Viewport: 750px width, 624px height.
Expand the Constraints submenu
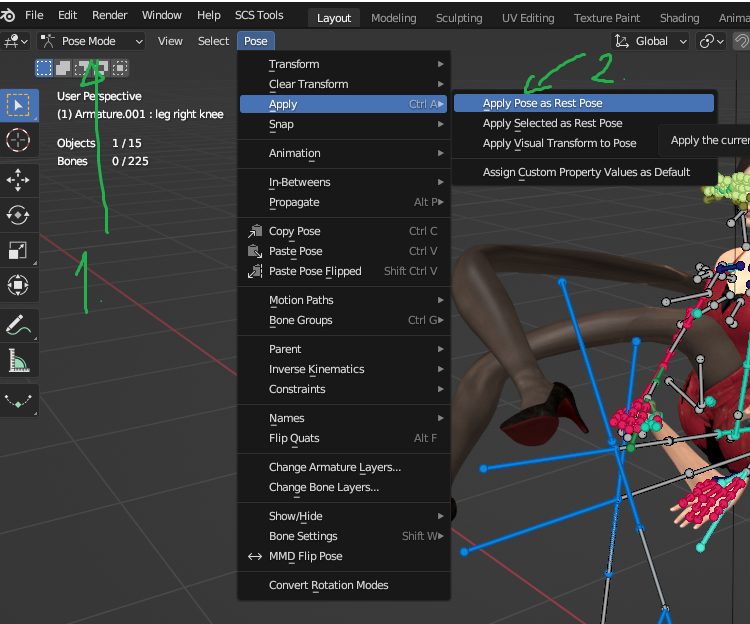343,389
